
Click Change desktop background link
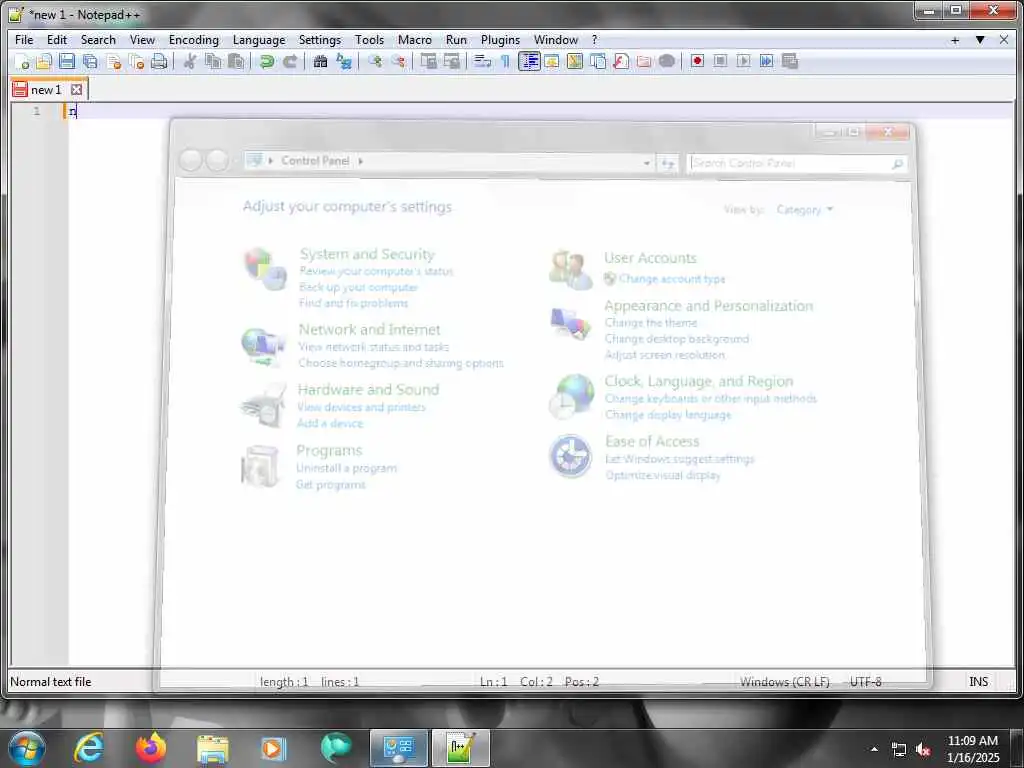pyautogui.click(x=677, y=339)
